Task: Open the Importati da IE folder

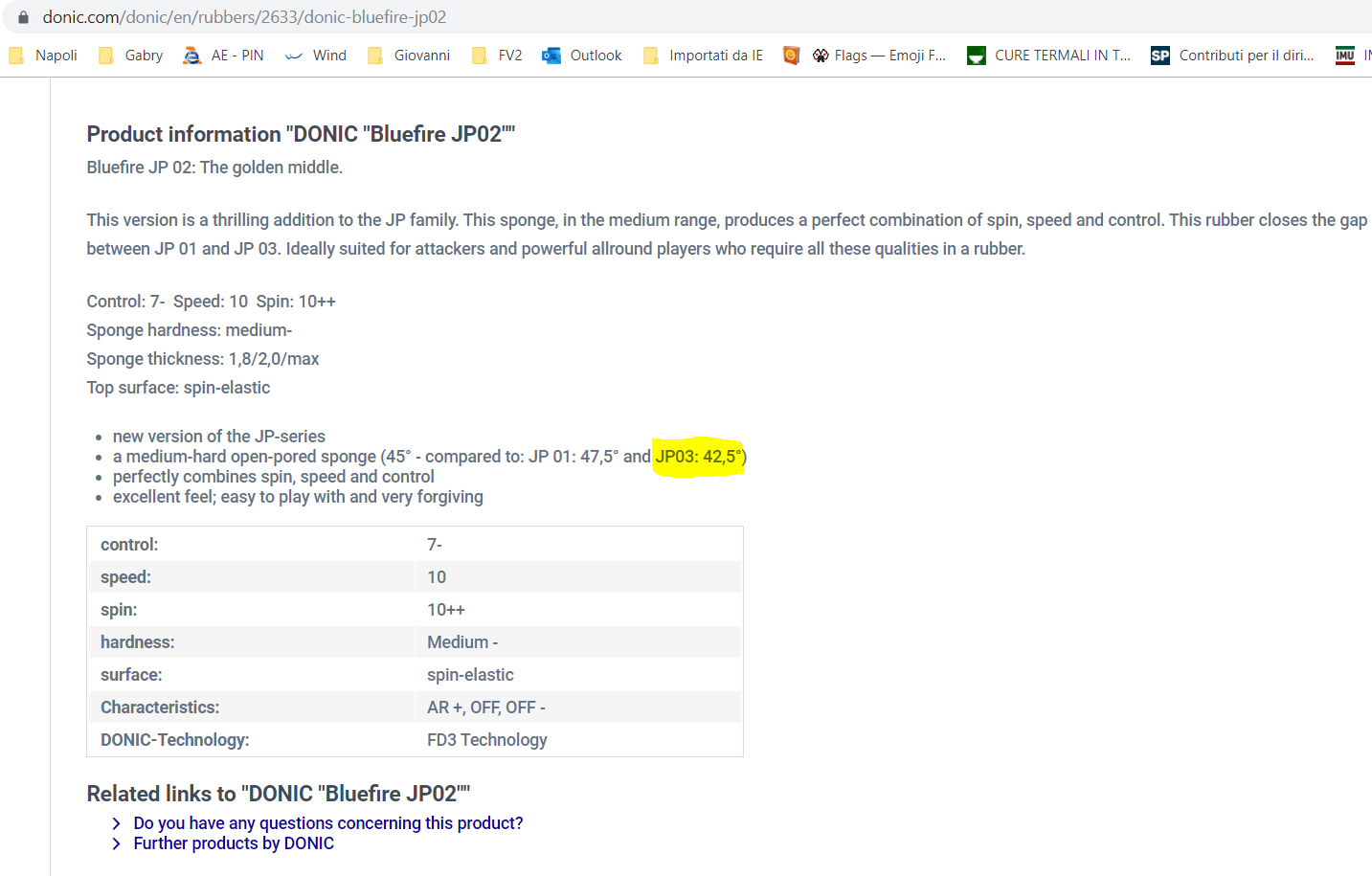Action: click(704, 56)
